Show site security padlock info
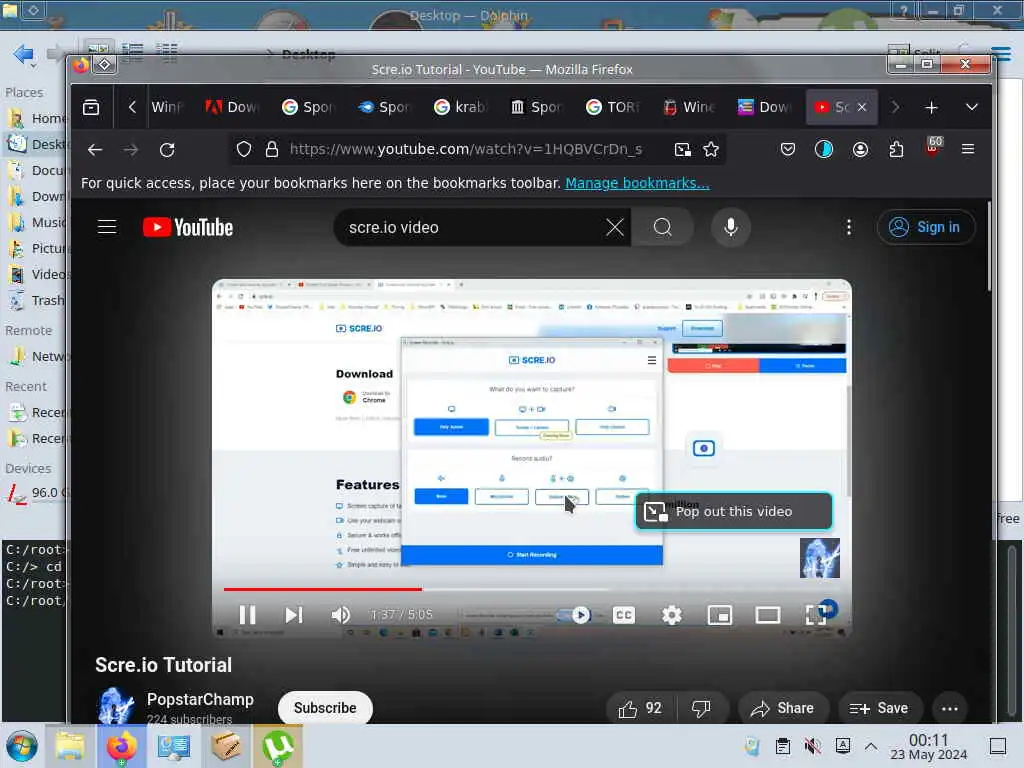The height and width of the screenshot is (768, 1024). [x=272, y=150]
